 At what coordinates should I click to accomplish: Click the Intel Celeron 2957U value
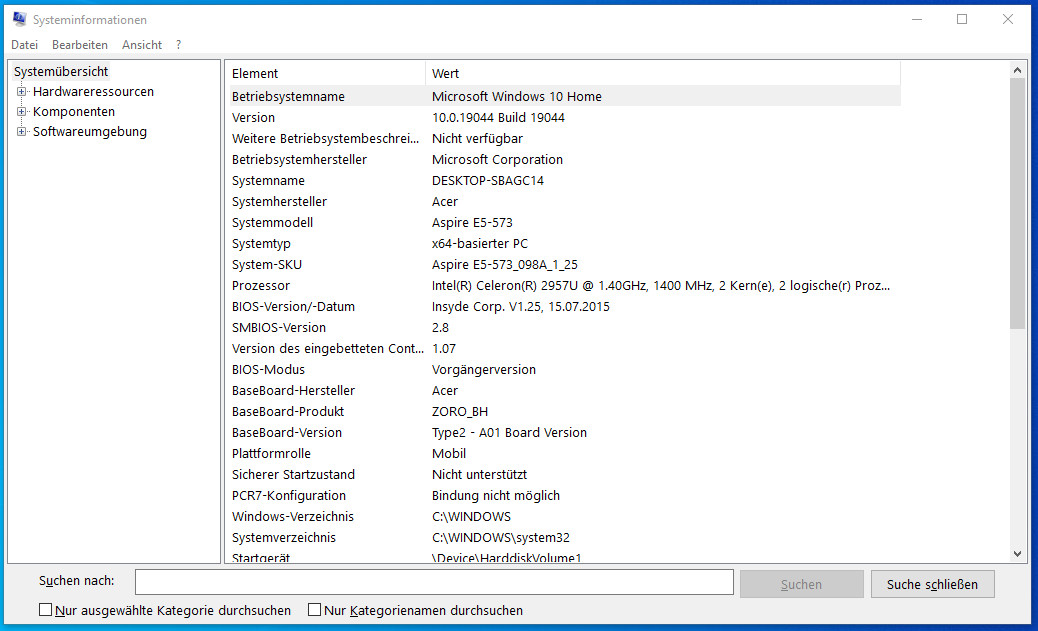tap(661, 286)
